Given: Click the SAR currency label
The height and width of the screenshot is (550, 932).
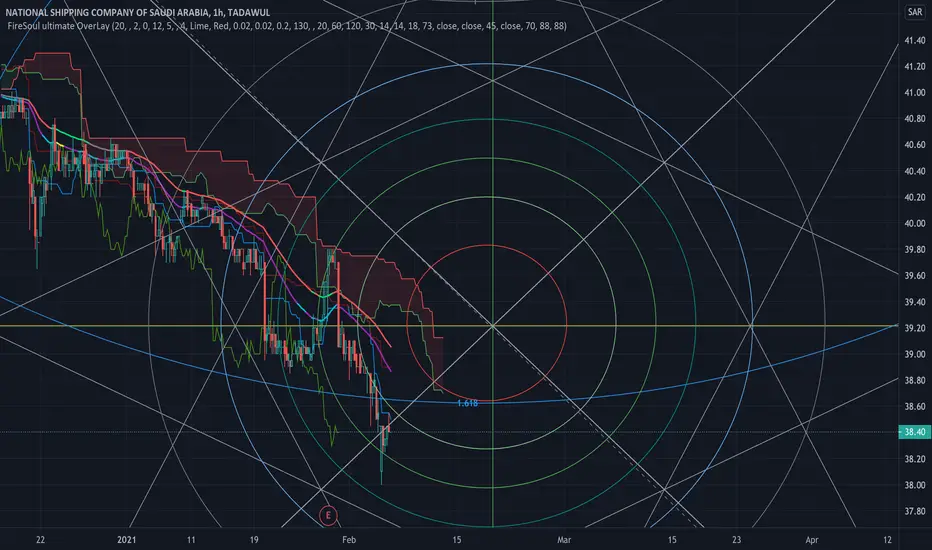Looking at the screenshot, I should pos(915,12).
